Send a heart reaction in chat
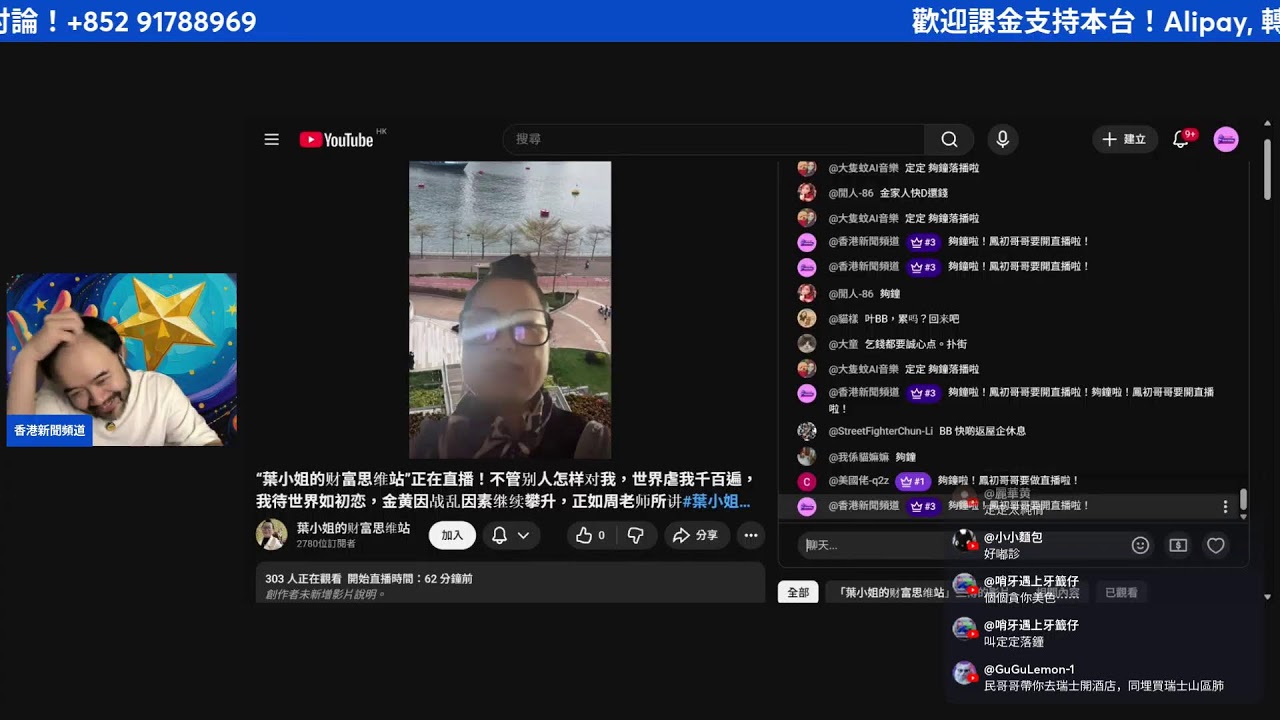 coord(1216,545)
